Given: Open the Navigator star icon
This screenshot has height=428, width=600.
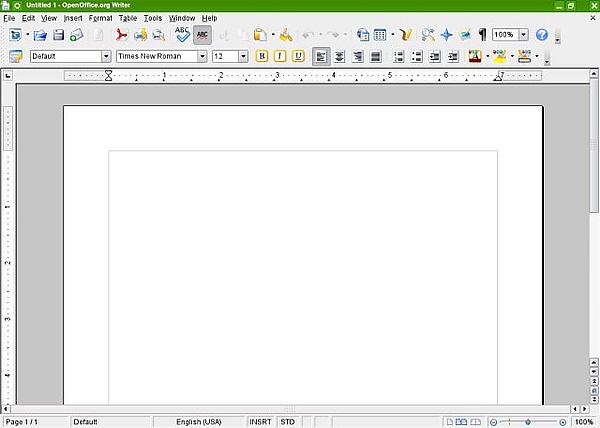Looking at the screenshot, I should [x=446, y=35].
